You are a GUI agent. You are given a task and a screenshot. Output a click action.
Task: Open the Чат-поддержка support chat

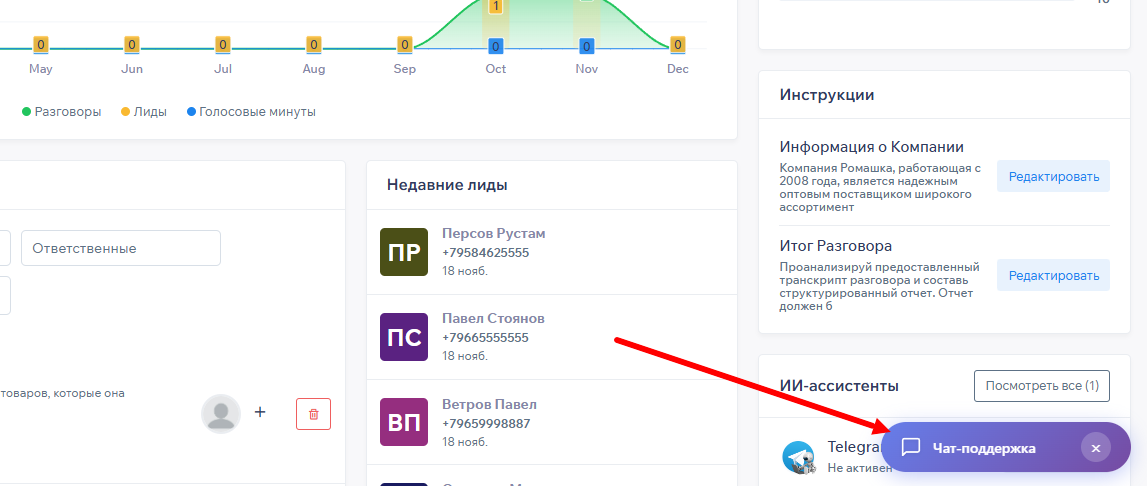coord(983,448)
